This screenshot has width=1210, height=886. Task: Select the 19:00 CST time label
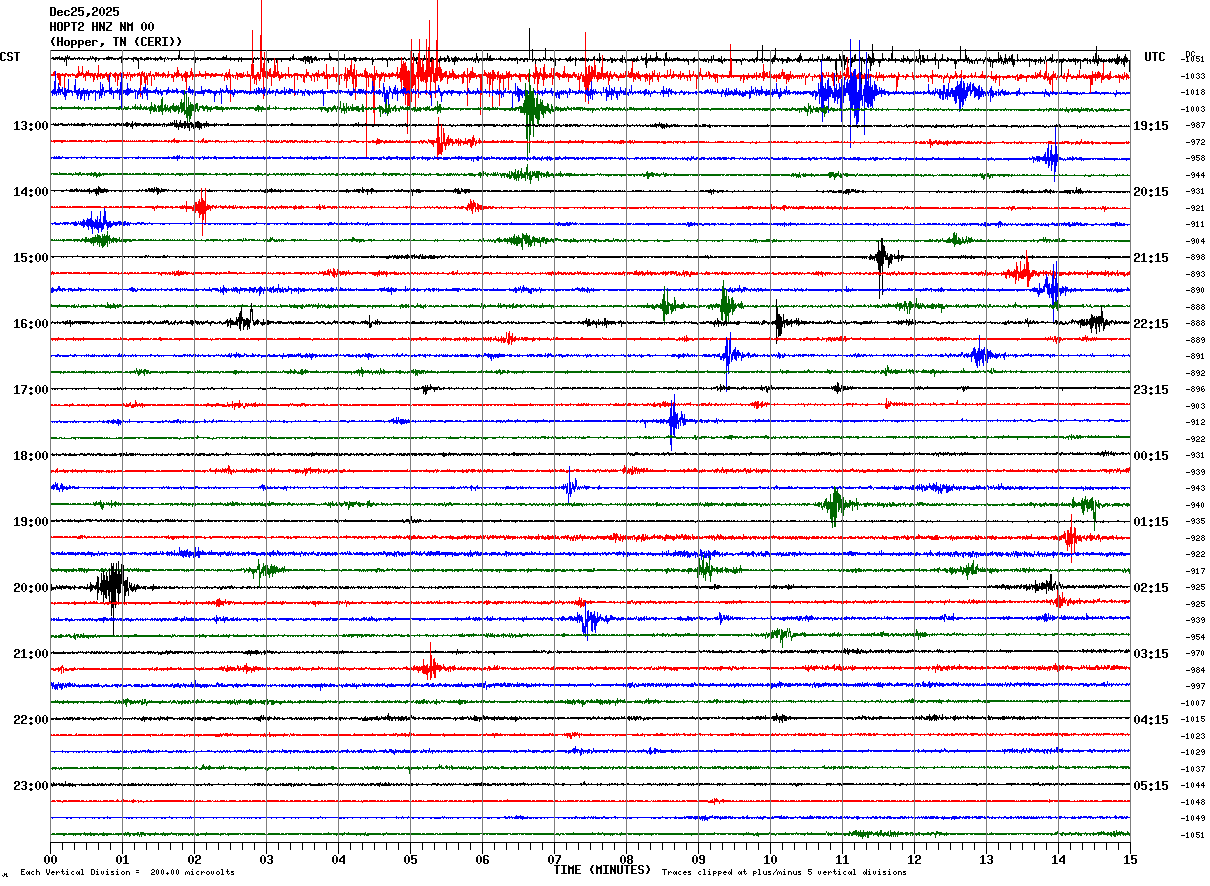[31, 522]
